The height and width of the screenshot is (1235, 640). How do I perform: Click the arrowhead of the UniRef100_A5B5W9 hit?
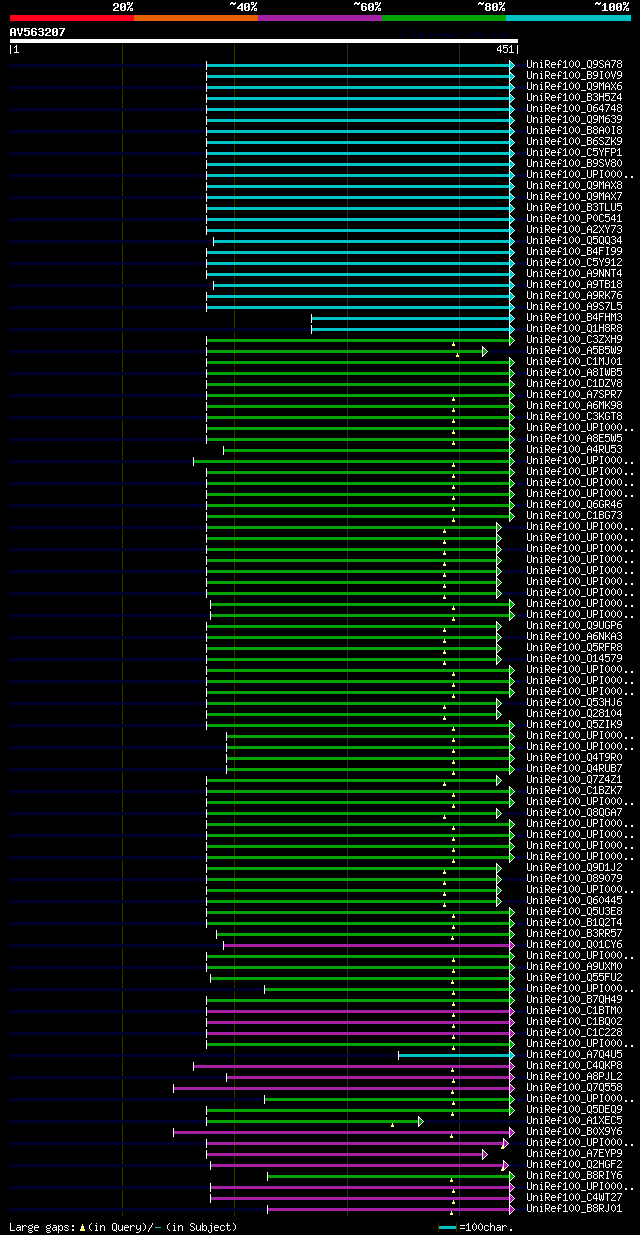485,351
